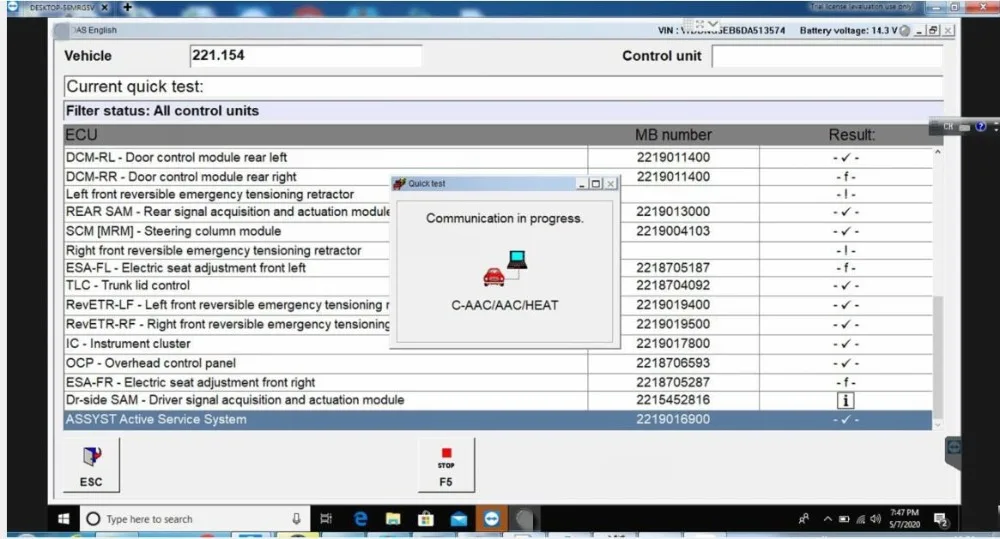Click the Result: column header
This screenshot has height=539, width=1000.
tap(852, 135)
